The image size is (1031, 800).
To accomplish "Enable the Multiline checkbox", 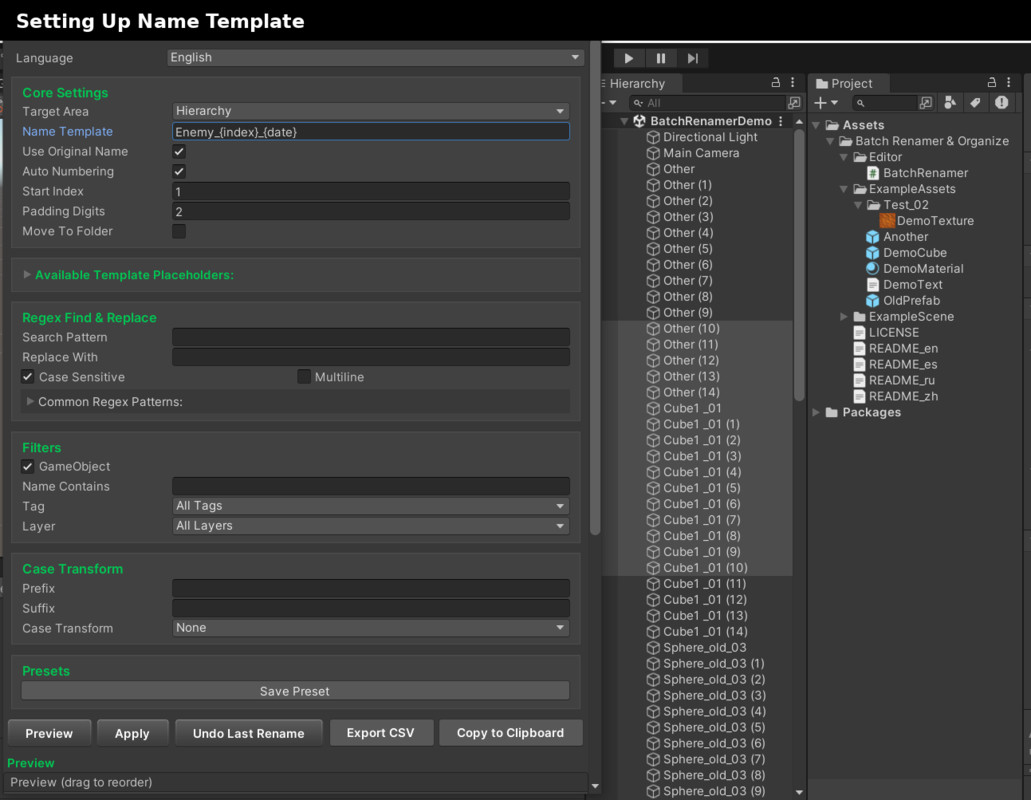I will 304,377.
